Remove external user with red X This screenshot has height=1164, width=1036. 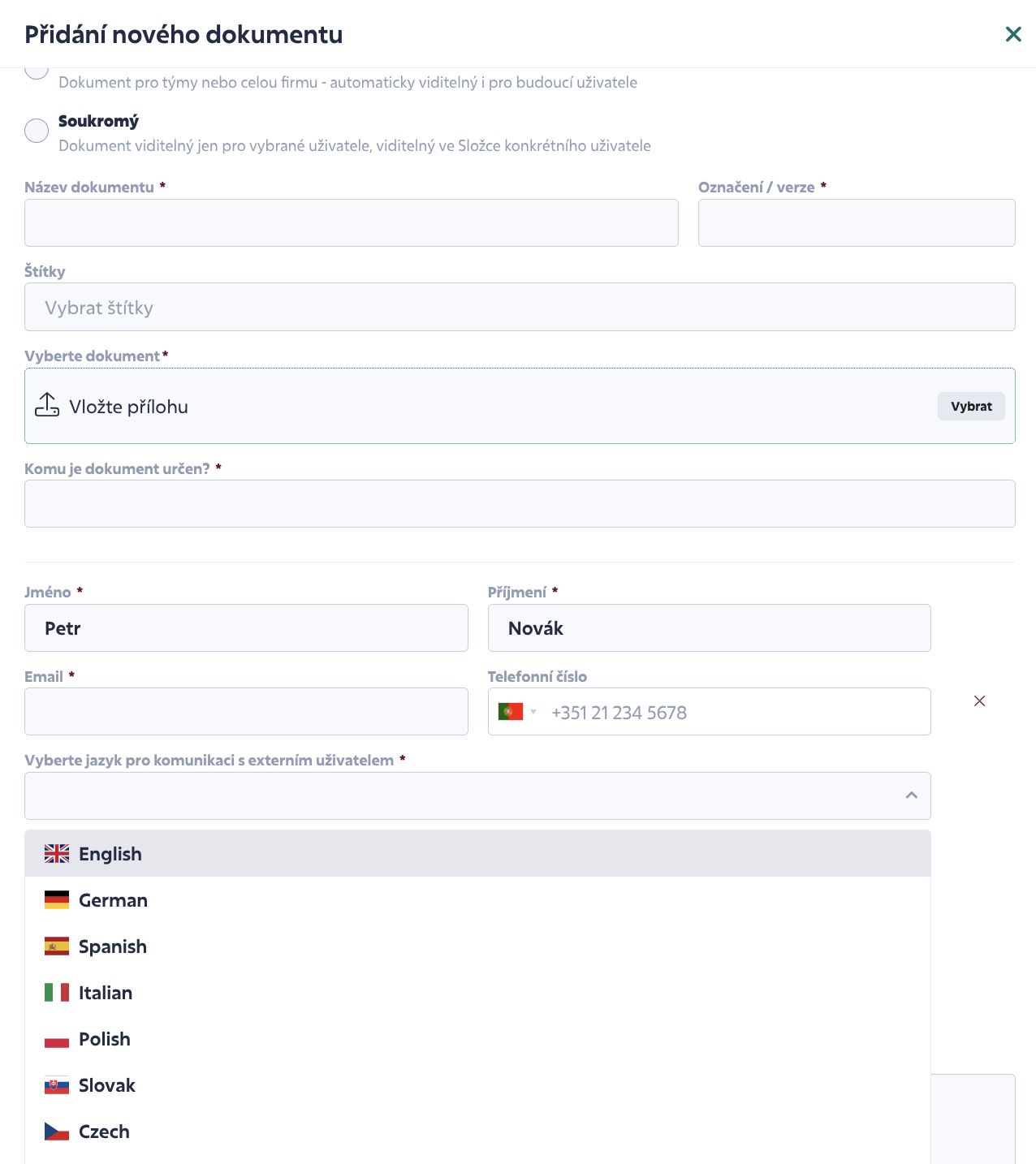click(979, 701)
